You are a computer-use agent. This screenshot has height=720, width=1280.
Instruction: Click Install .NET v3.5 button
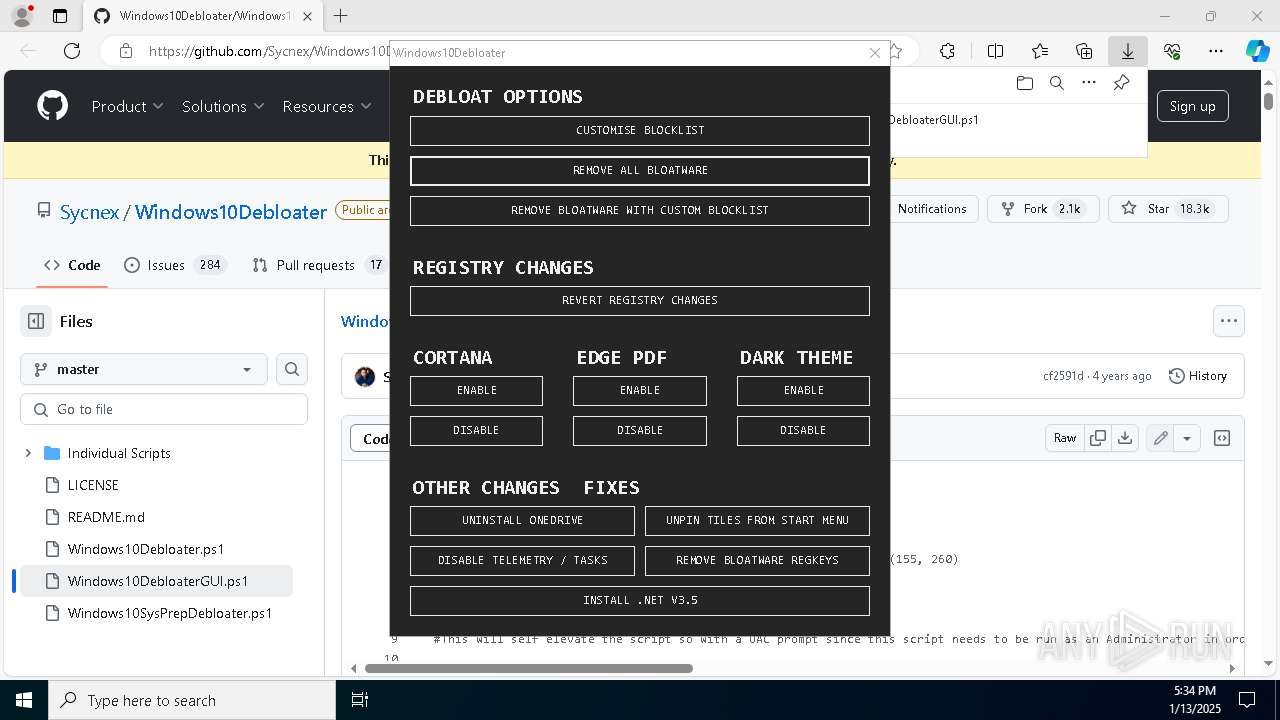[x=640, y=601]
